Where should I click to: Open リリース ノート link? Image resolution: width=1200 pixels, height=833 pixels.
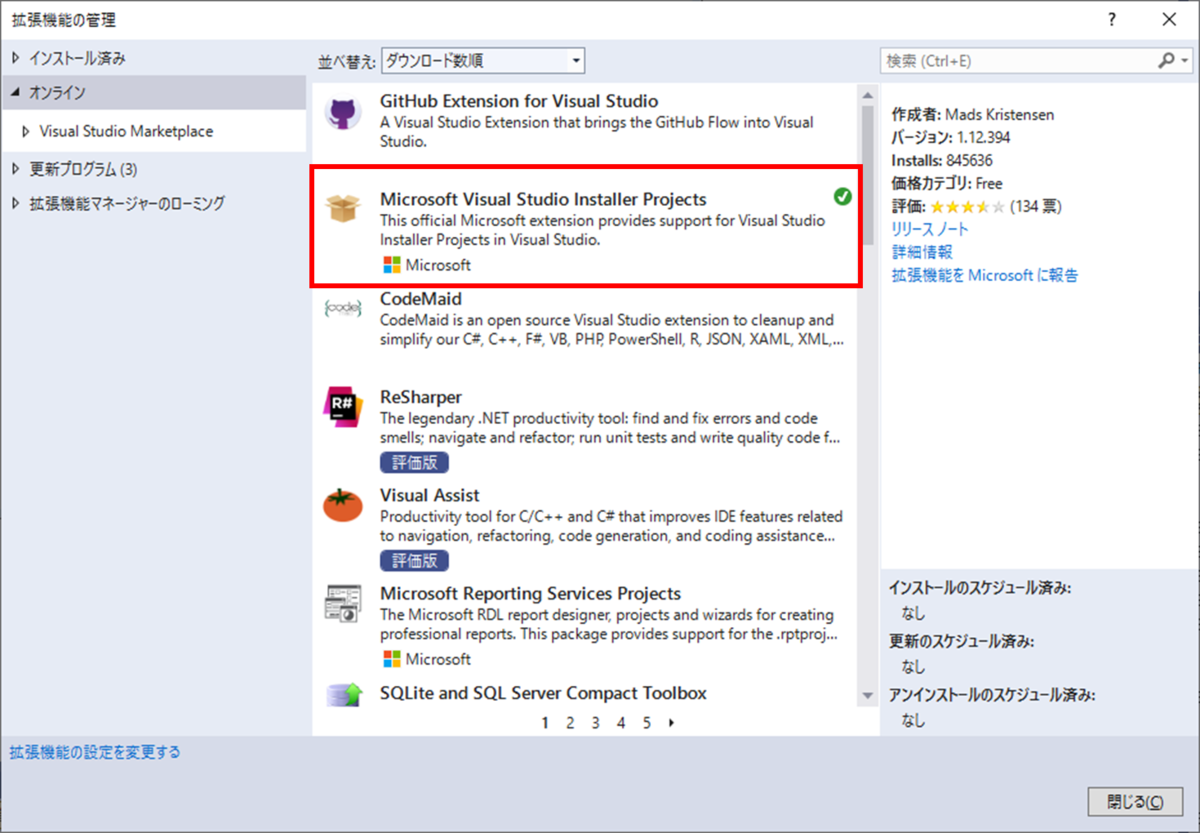(930, 229)
